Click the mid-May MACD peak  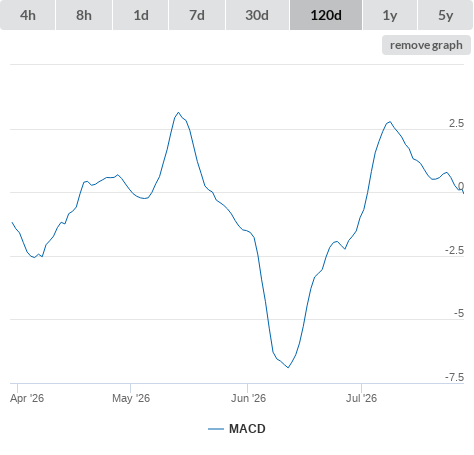coord(178,113)
